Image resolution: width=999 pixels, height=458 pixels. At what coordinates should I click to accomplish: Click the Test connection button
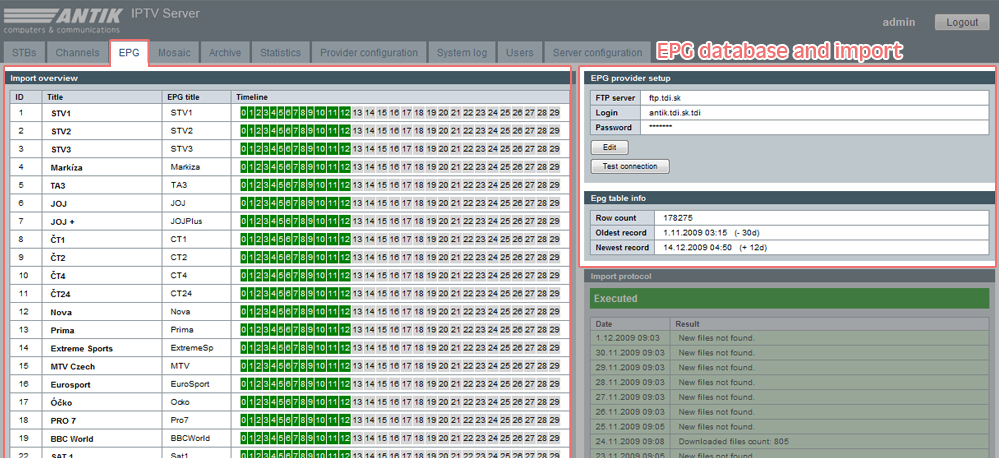tap(630, 166)
